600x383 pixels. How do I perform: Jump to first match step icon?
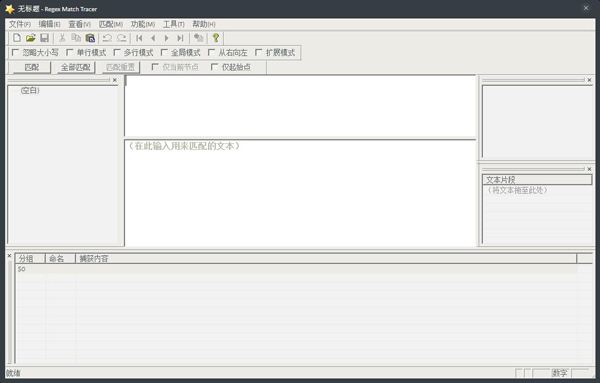coord(139,38)
